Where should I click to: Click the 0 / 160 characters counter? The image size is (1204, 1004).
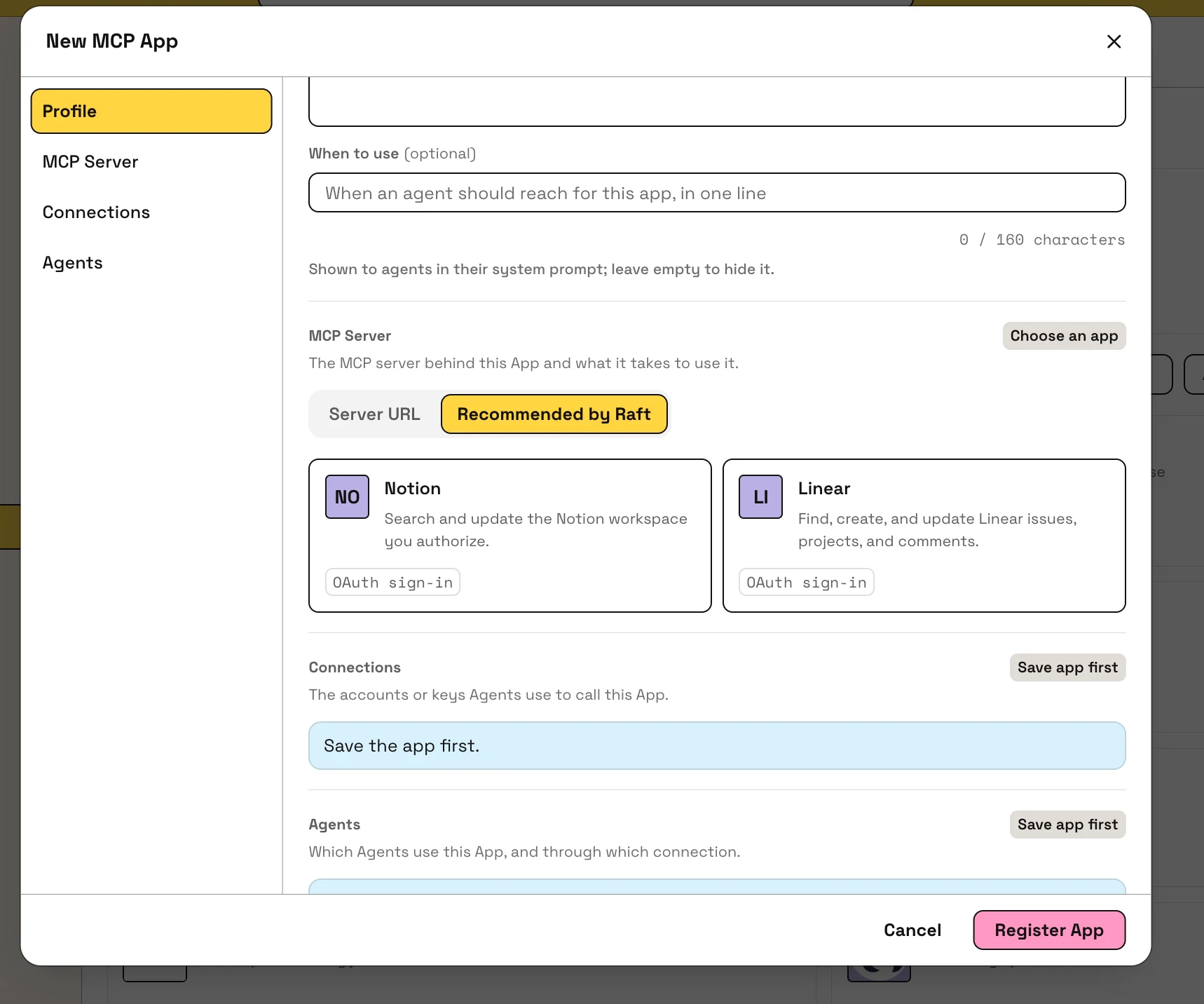tap(1042, 240)
